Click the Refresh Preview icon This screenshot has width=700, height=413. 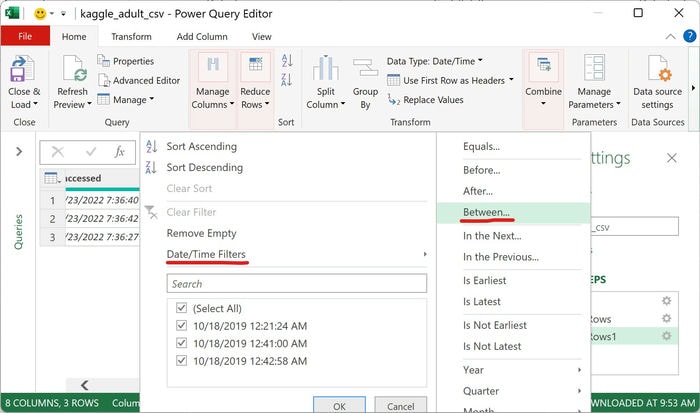click(74, 68)
